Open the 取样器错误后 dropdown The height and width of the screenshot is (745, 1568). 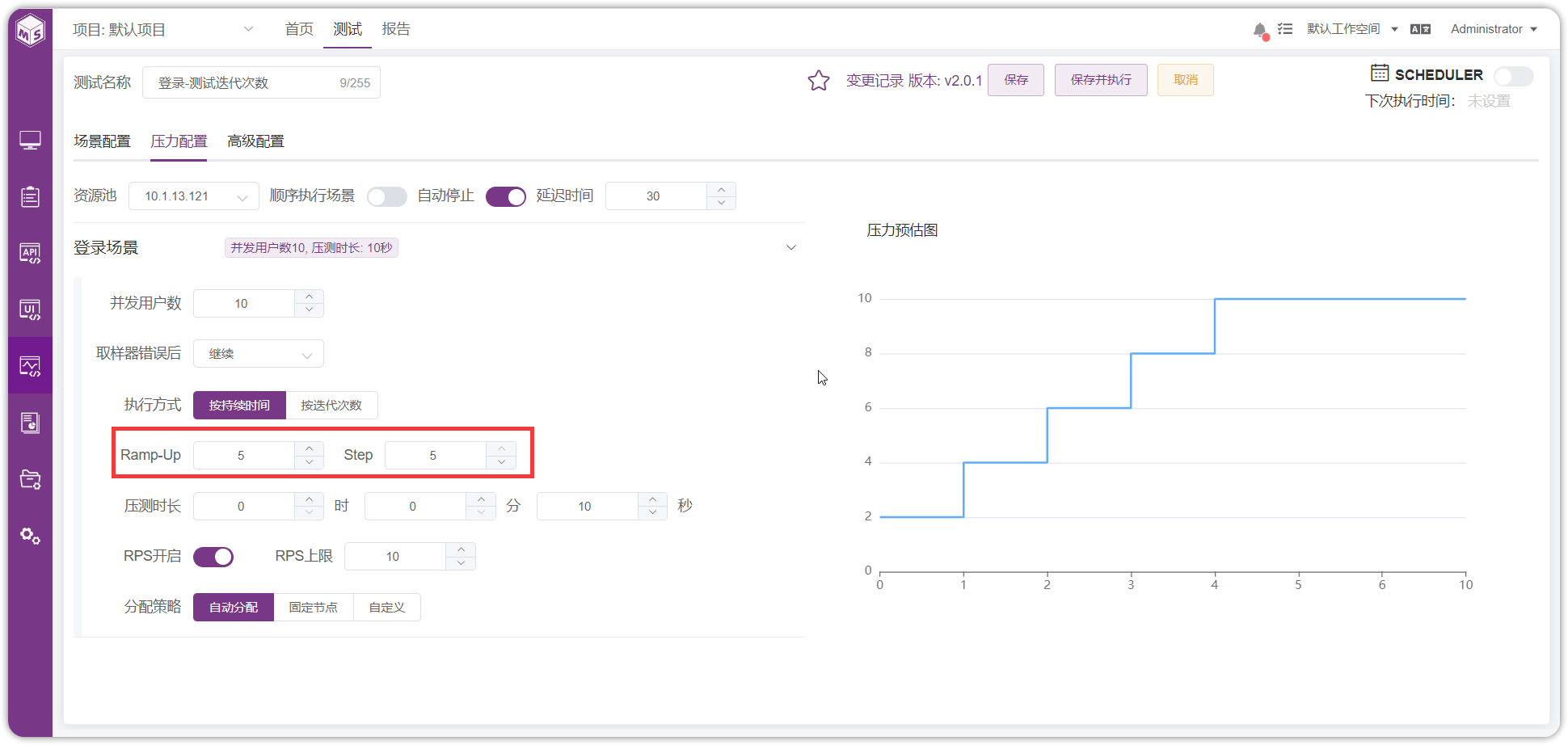[259, 354]
